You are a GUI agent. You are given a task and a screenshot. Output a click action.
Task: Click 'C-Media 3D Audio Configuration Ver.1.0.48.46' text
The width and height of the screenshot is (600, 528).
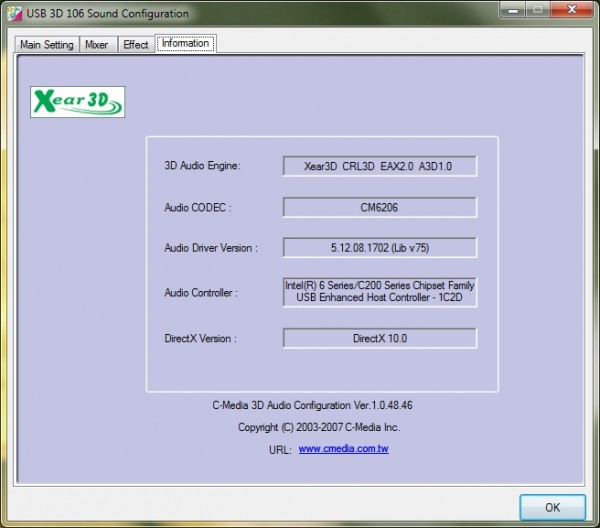point(312,405)
